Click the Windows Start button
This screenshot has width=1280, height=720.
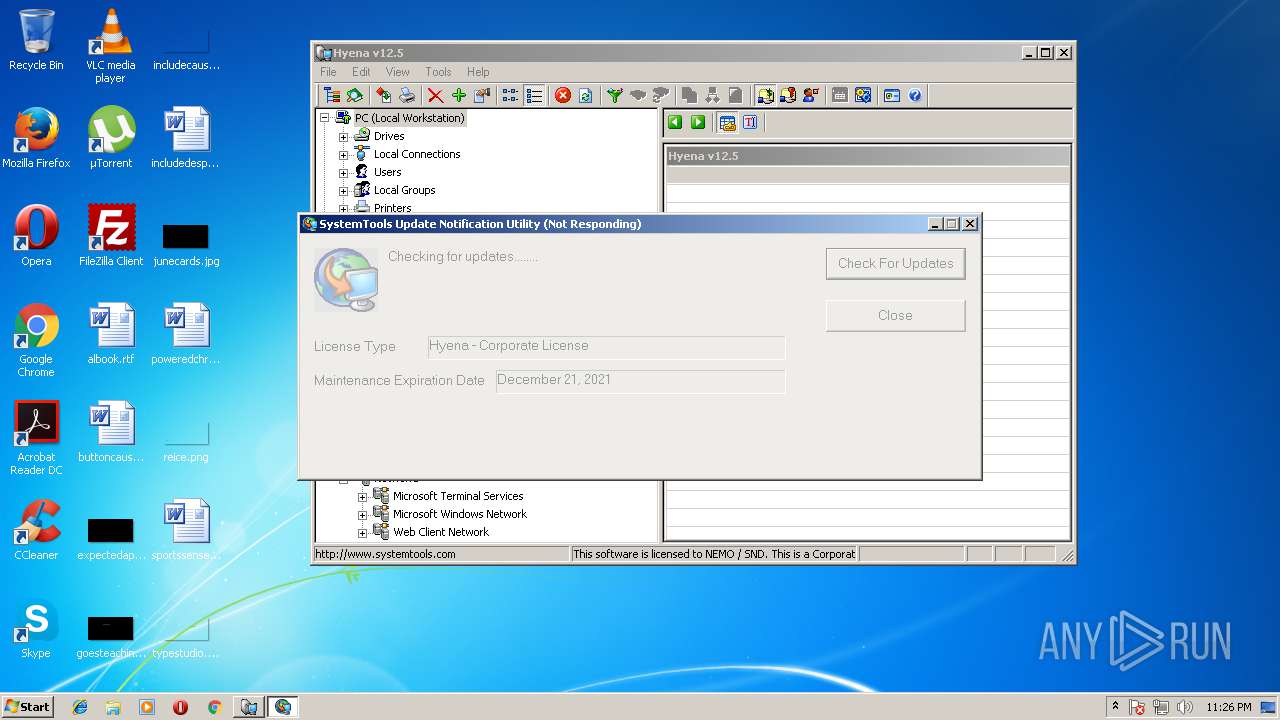coord(28,707)
